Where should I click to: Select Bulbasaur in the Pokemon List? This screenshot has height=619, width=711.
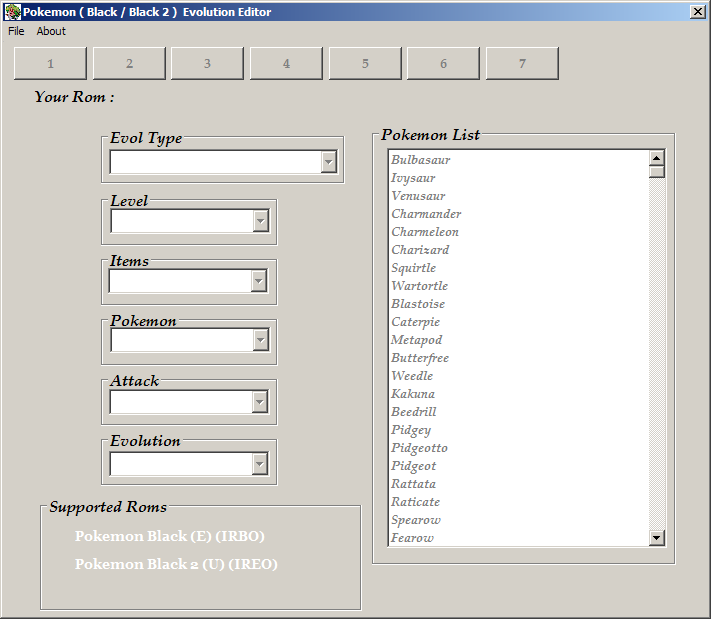coord(421,160)
